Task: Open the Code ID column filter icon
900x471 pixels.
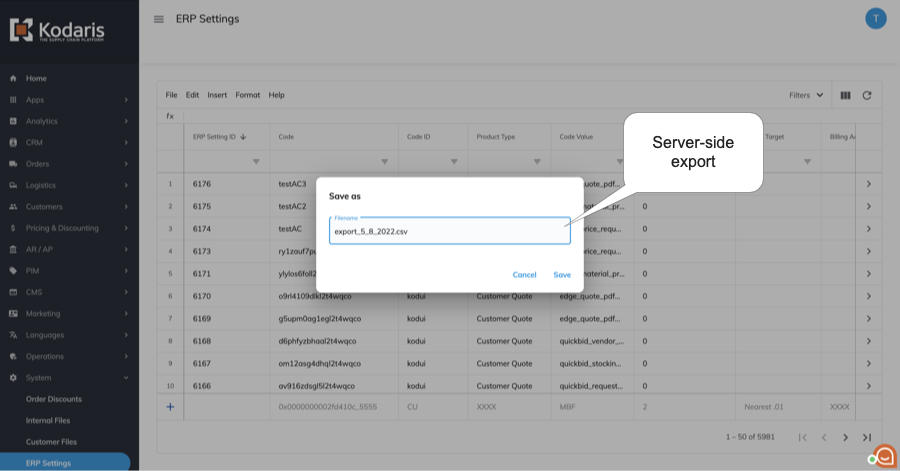Action: tap(454, 162)
